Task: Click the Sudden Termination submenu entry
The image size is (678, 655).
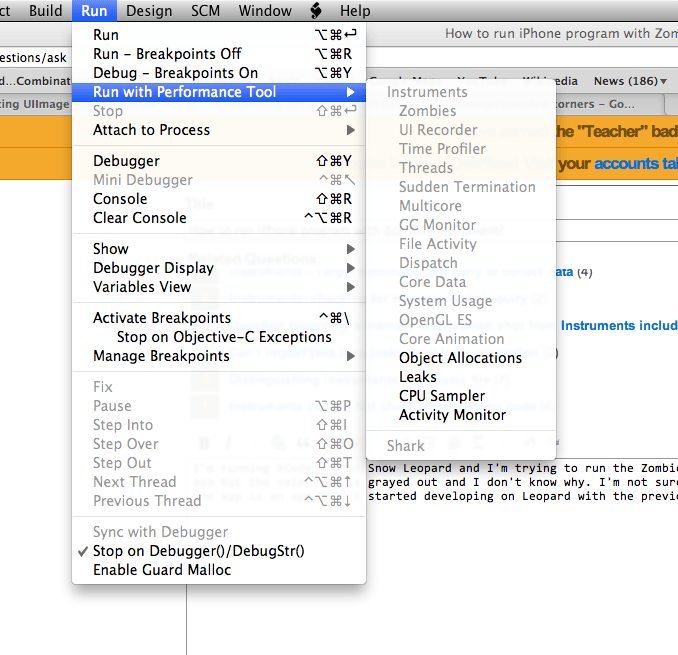Action: pyautogui.click(x=461, y=187)
